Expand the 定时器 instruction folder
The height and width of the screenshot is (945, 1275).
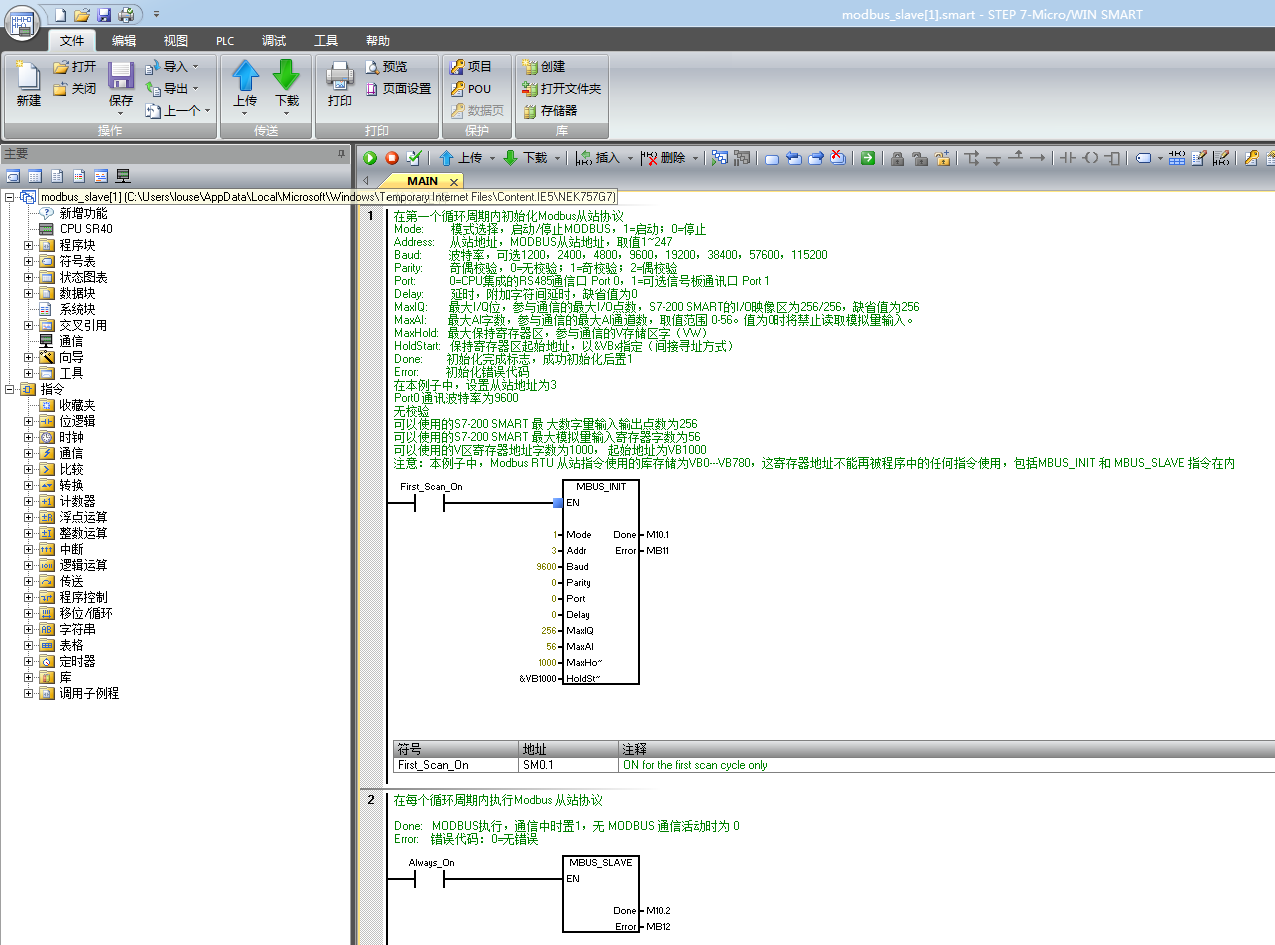pos(29,661)
